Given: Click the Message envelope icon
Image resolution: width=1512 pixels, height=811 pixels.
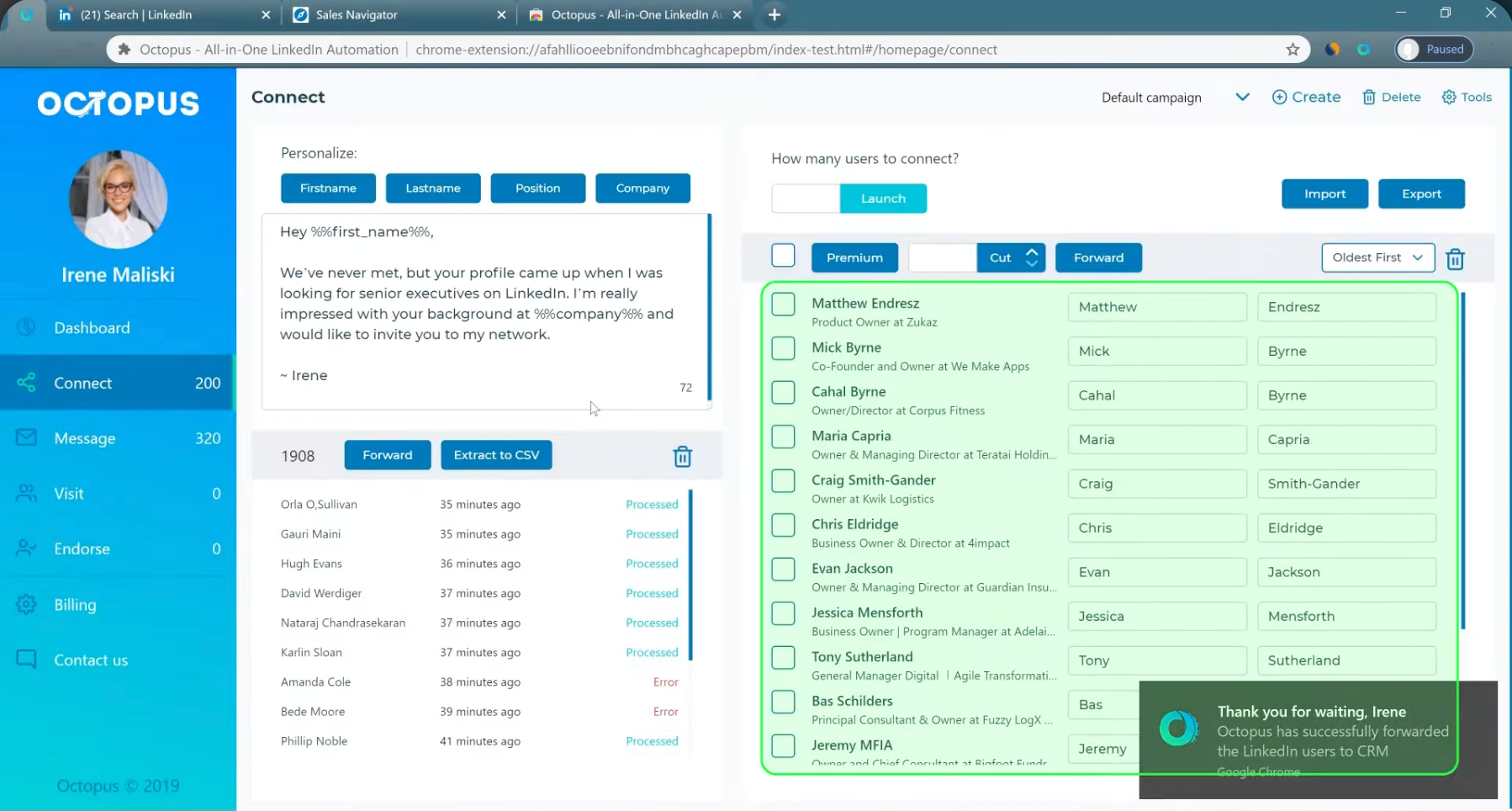Looking at the screenshot, I should point(26,437).
